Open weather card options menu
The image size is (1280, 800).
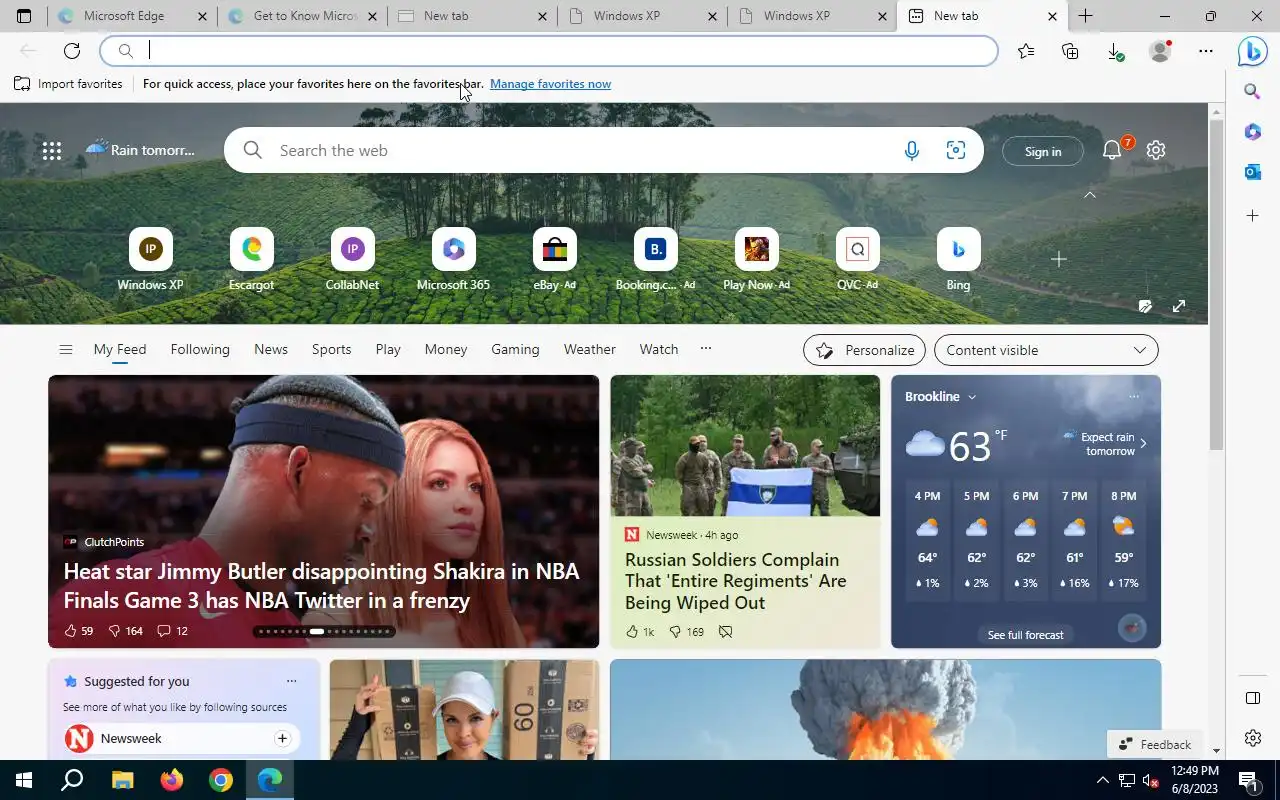[x=1134, y=397]
